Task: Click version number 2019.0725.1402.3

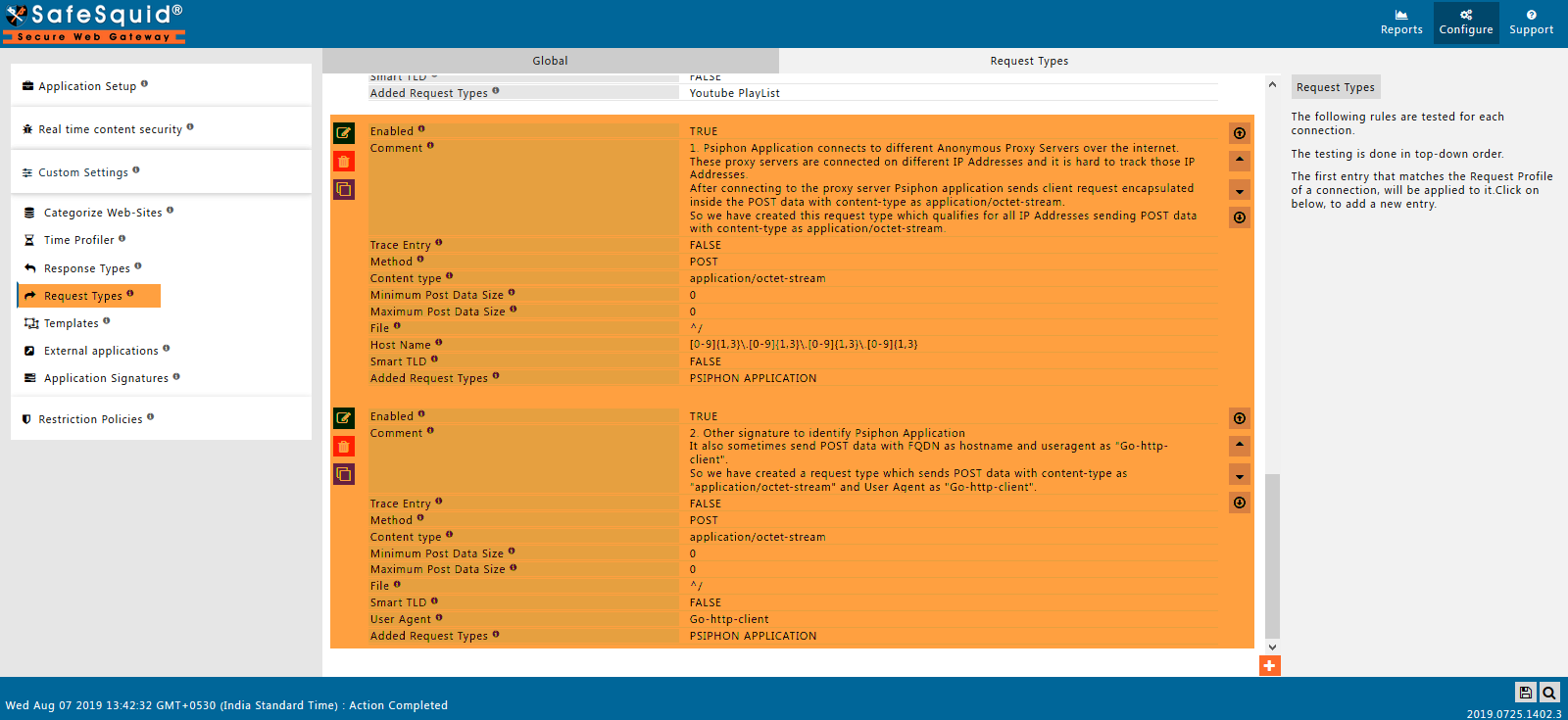Action: 1514,714
